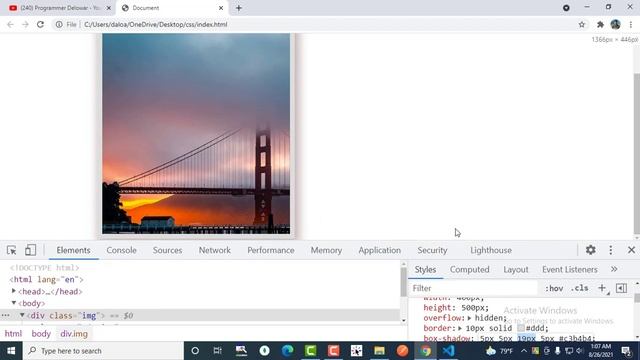The image size is (640, 360).
Task: Open the Extensions puzzle icon
Action: tap(600, 24)
